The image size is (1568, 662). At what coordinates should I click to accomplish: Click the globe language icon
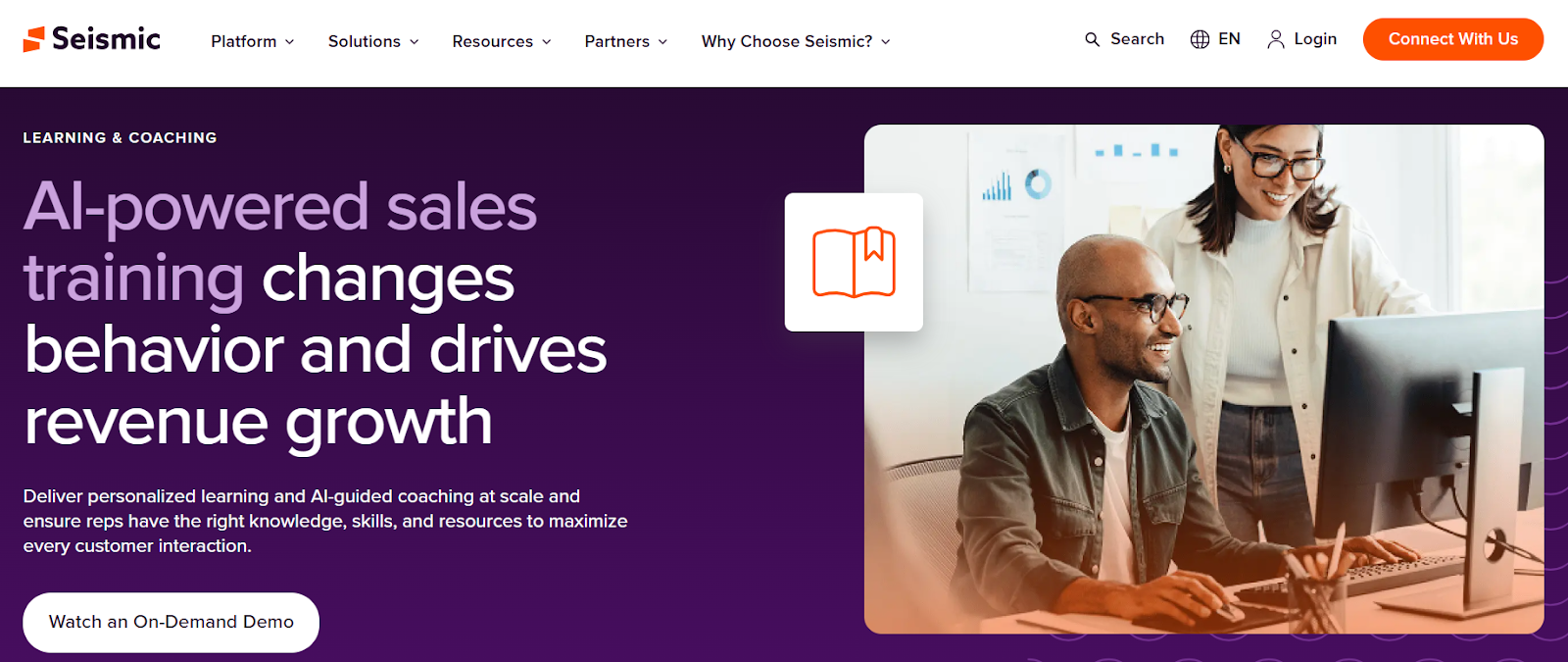click(x=1200, y=39)
